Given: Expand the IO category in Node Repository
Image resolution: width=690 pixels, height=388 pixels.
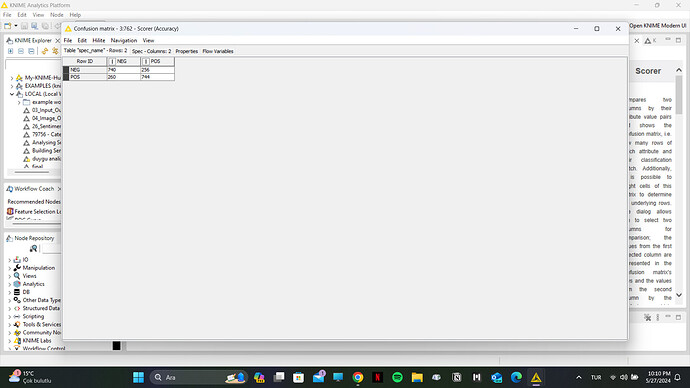Looking at the screenshot, I should click(10, 260).
